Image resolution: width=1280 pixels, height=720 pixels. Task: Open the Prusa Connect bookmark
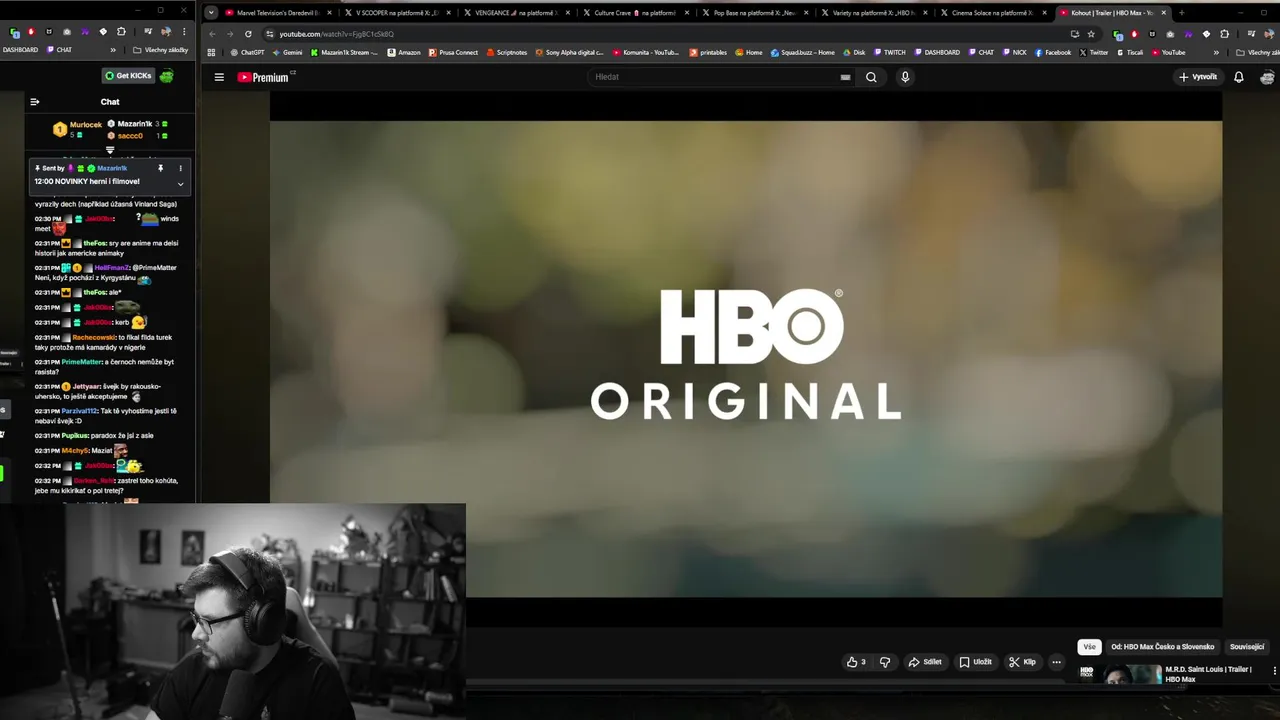point(453,52)
